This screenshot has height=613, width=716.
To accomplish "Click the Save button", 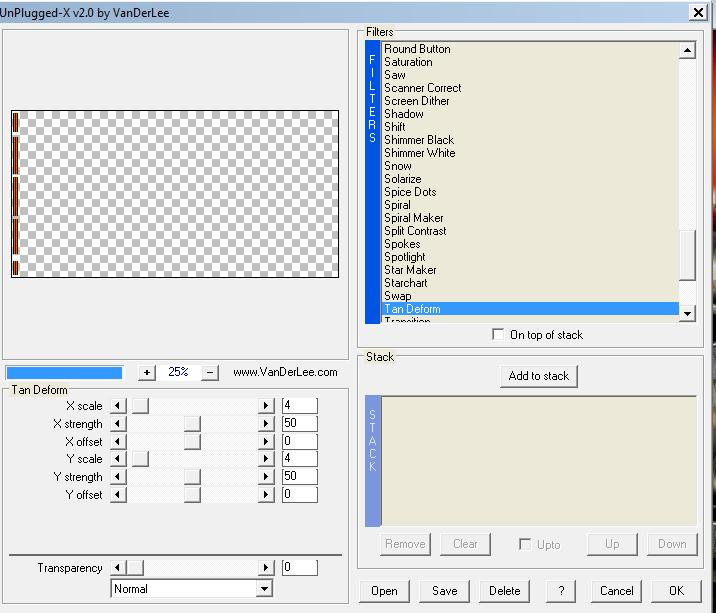I will 444,591.
